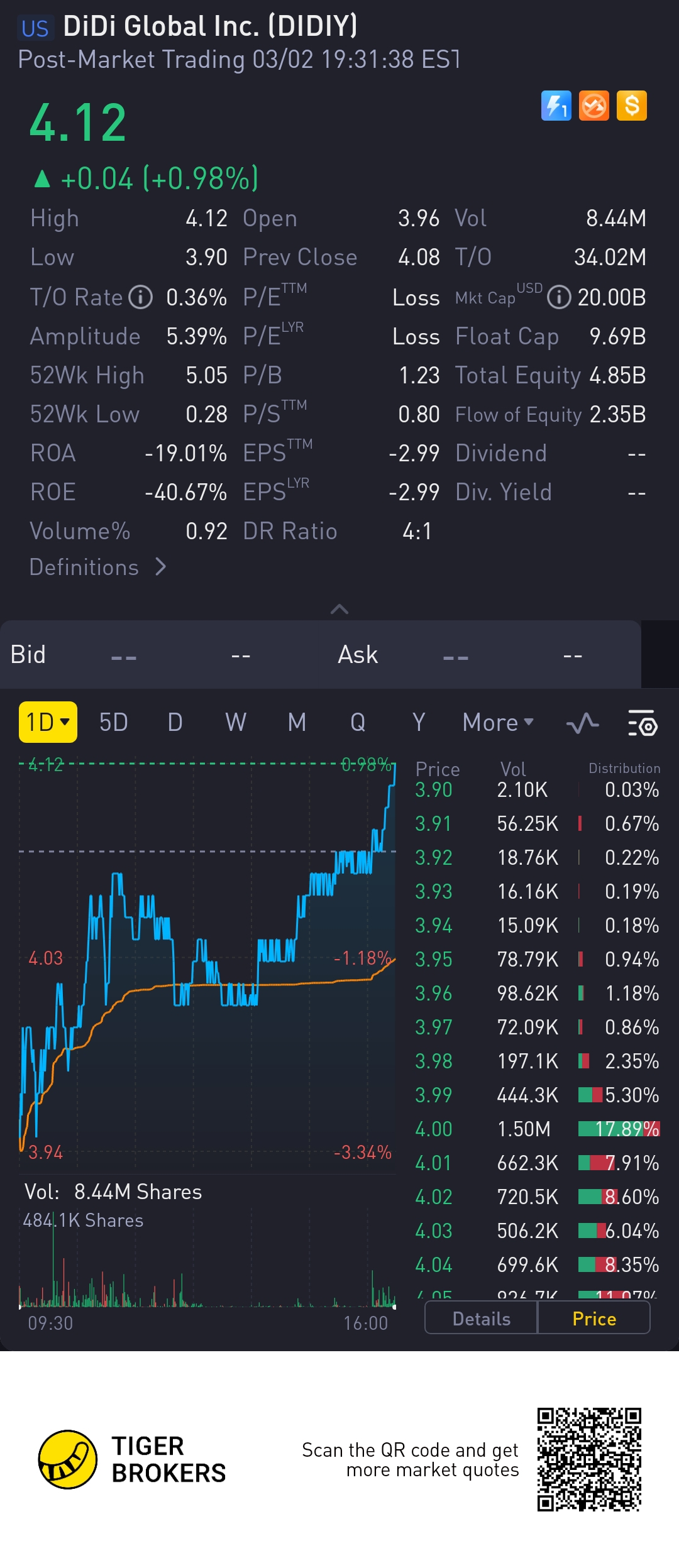Open the 1D timeframe dropdown

tap(48, 723)
